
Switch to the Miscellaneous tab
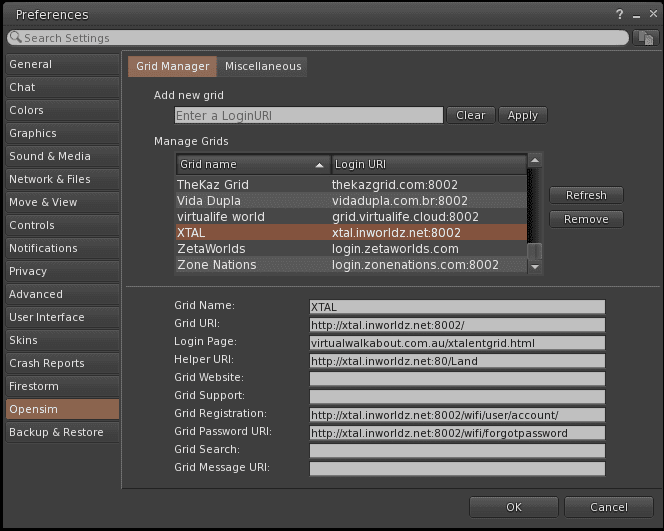262,66
